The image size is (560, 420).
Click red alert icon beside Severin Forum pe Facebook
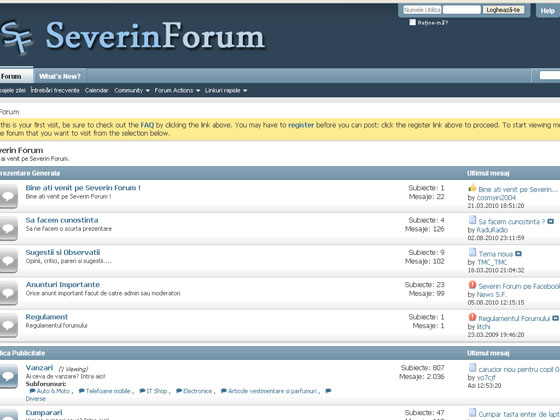click(472, 285)
